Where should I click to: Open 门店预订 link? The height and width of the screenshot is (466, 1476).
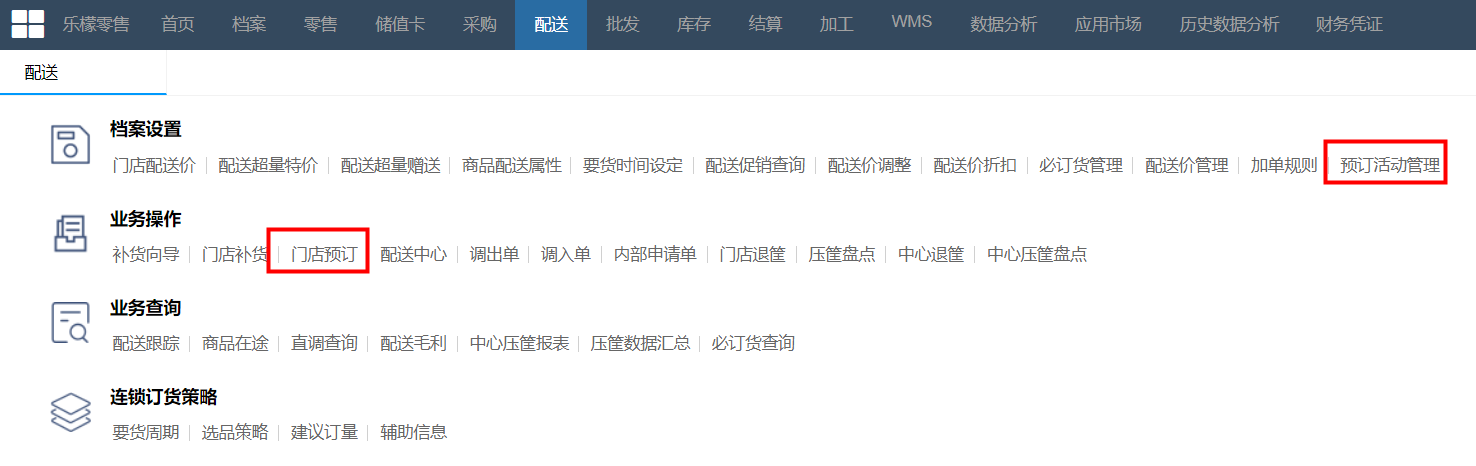pyautogui.click(x=324, y=254)
